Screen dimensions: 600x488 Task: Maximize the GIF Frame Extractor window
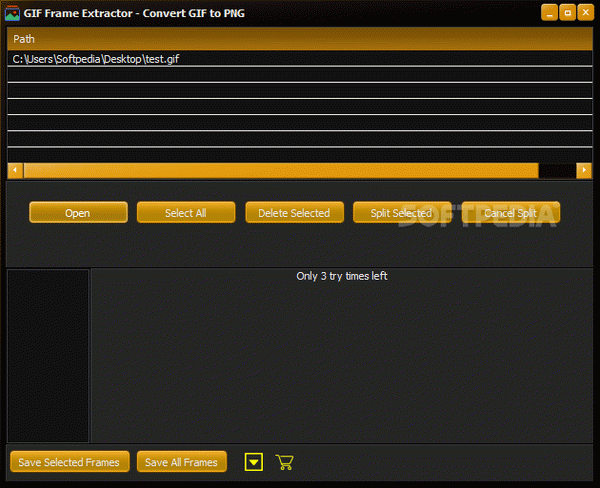[567, 13]
